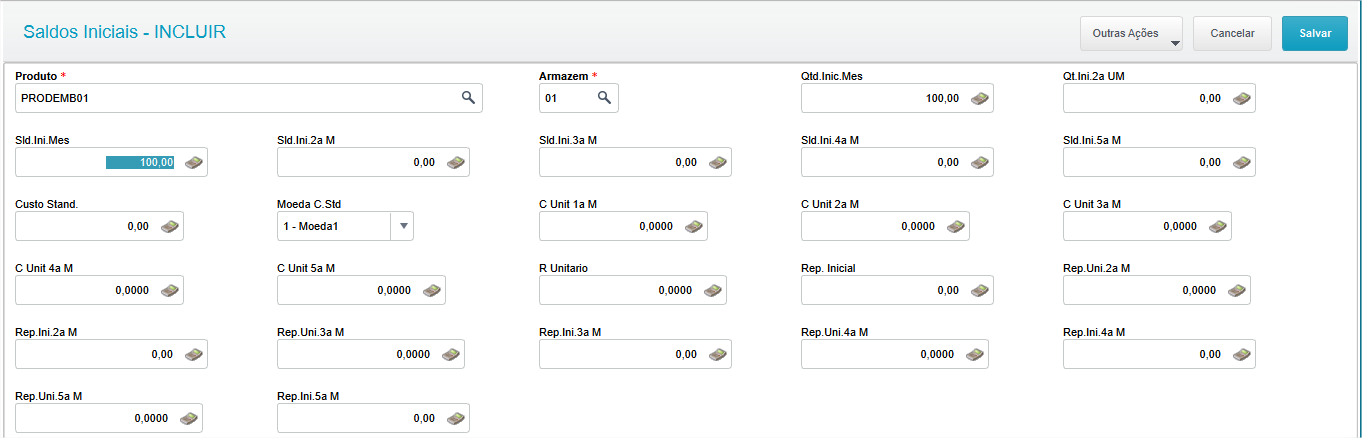Click calculator icon beside Qt.Ini.2a UM
The width and height of the screenshot is (1362, 438).
(x=1241, y=98)
